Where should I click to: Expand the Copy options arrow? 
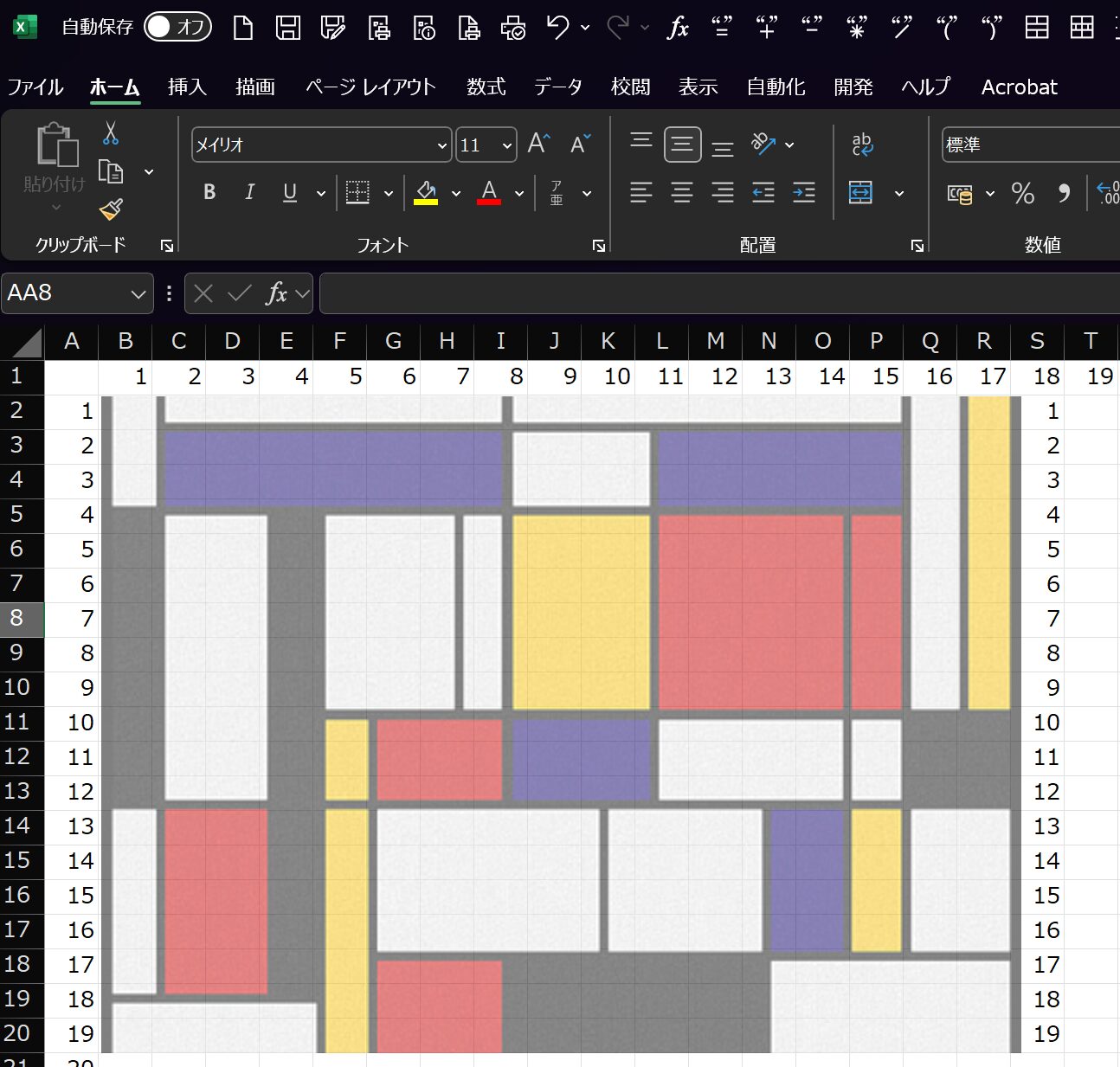tap(149, 172)
